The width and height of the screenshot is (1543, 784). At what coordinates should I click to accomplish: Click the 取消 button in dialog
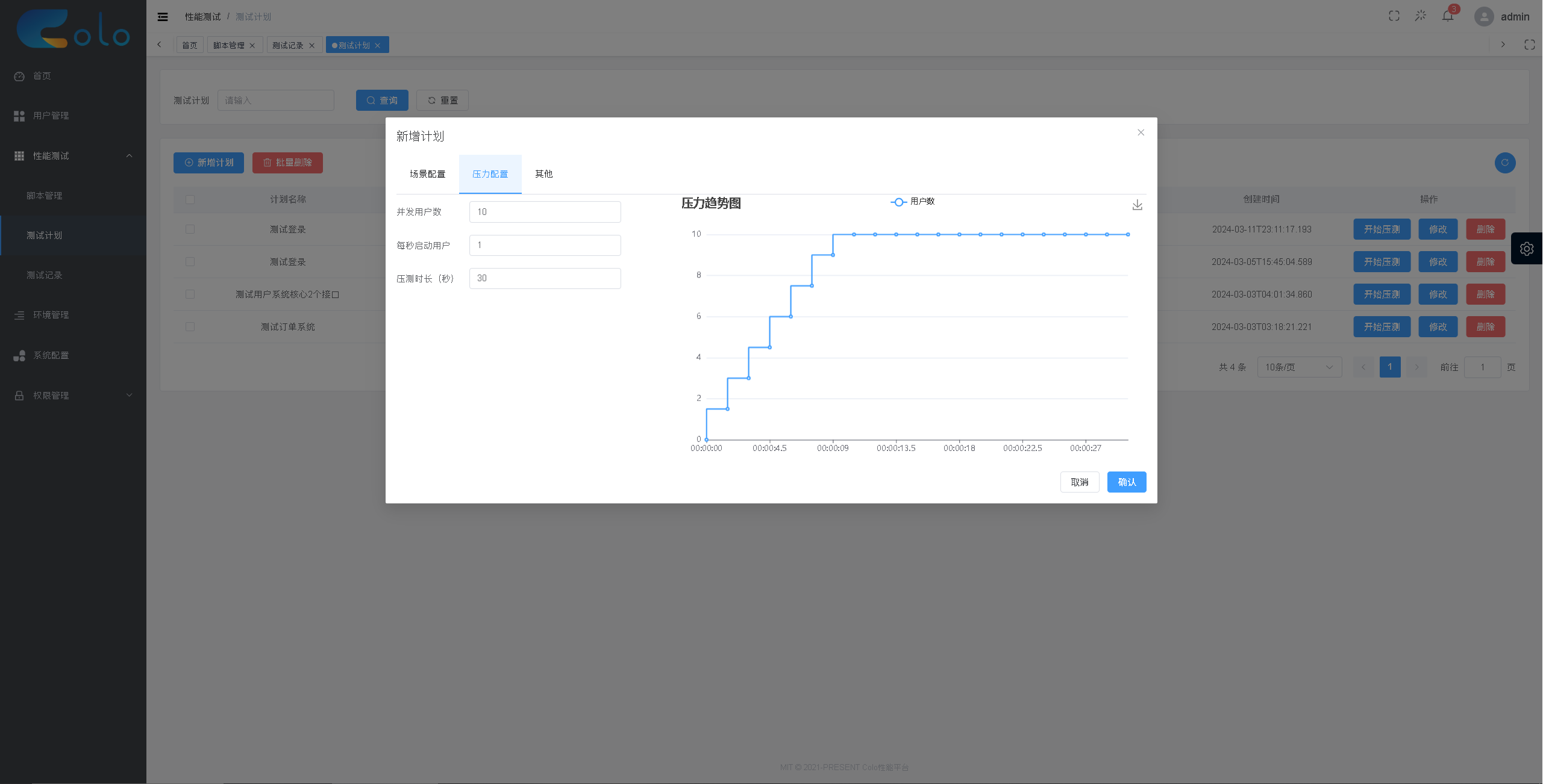(1080, 482)
